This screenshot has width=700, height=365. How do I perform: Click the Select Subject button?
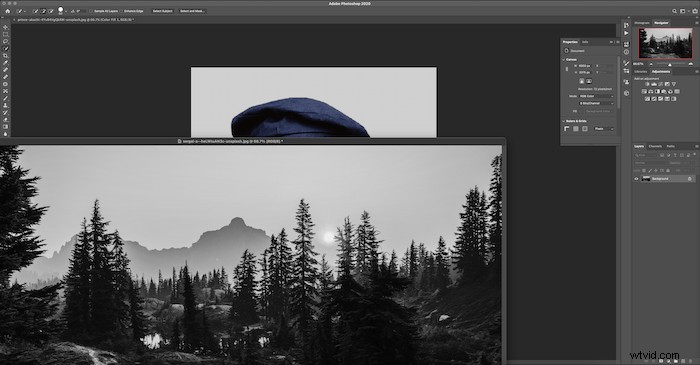[x=162, y=11]
